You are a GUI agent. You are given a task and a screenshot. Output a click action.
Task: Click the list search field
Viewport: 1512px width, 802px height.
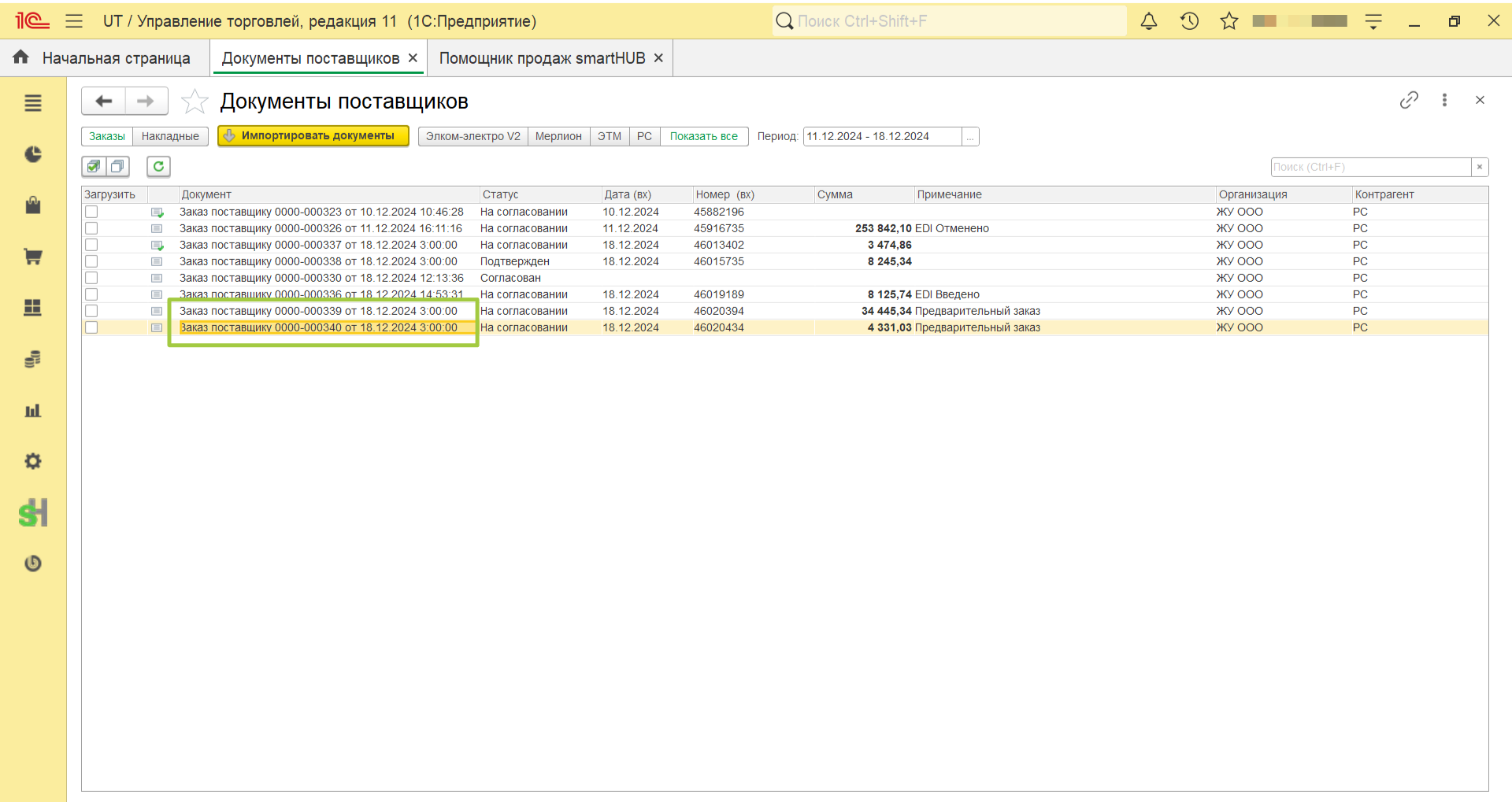click(x=1371, y=167)
